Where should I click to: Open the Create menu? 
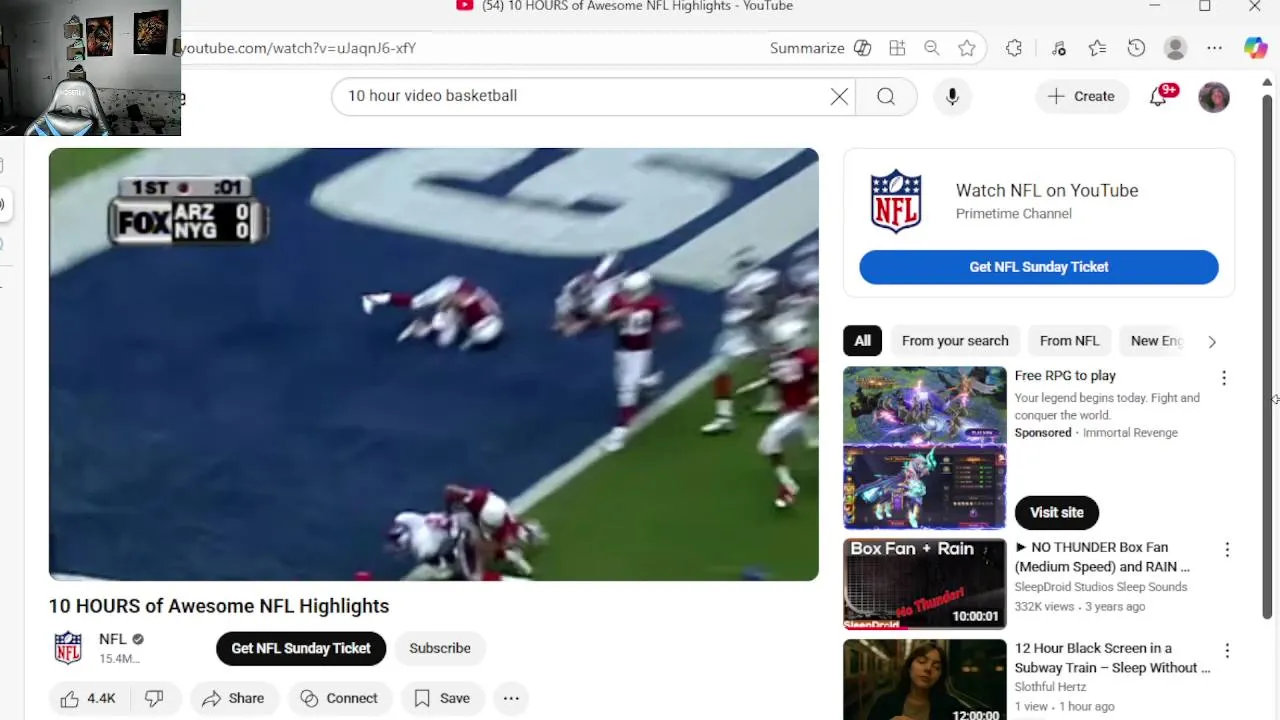click(x=1081, y=96)
